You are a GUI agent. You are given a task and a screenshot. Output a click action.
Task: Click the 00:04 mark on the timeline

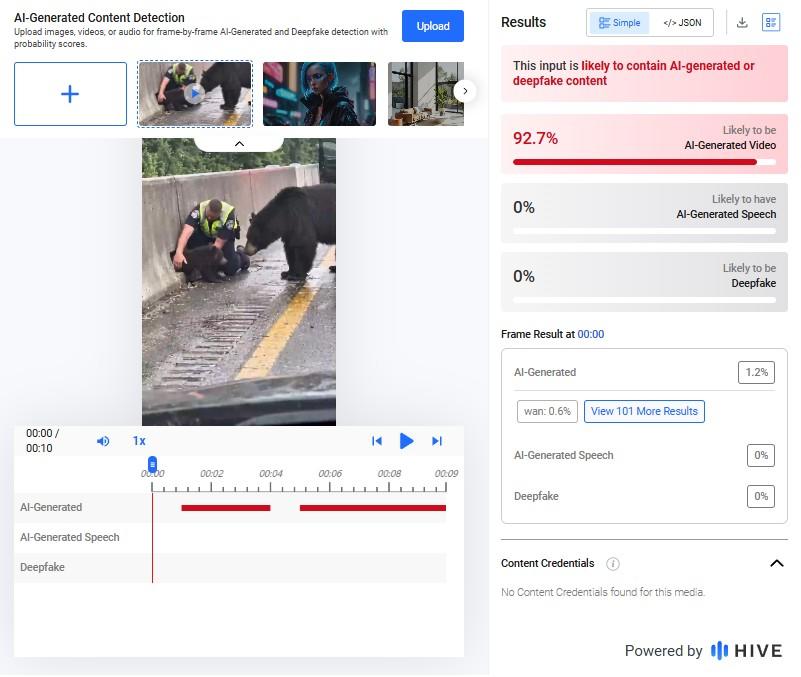coord(271,474)
